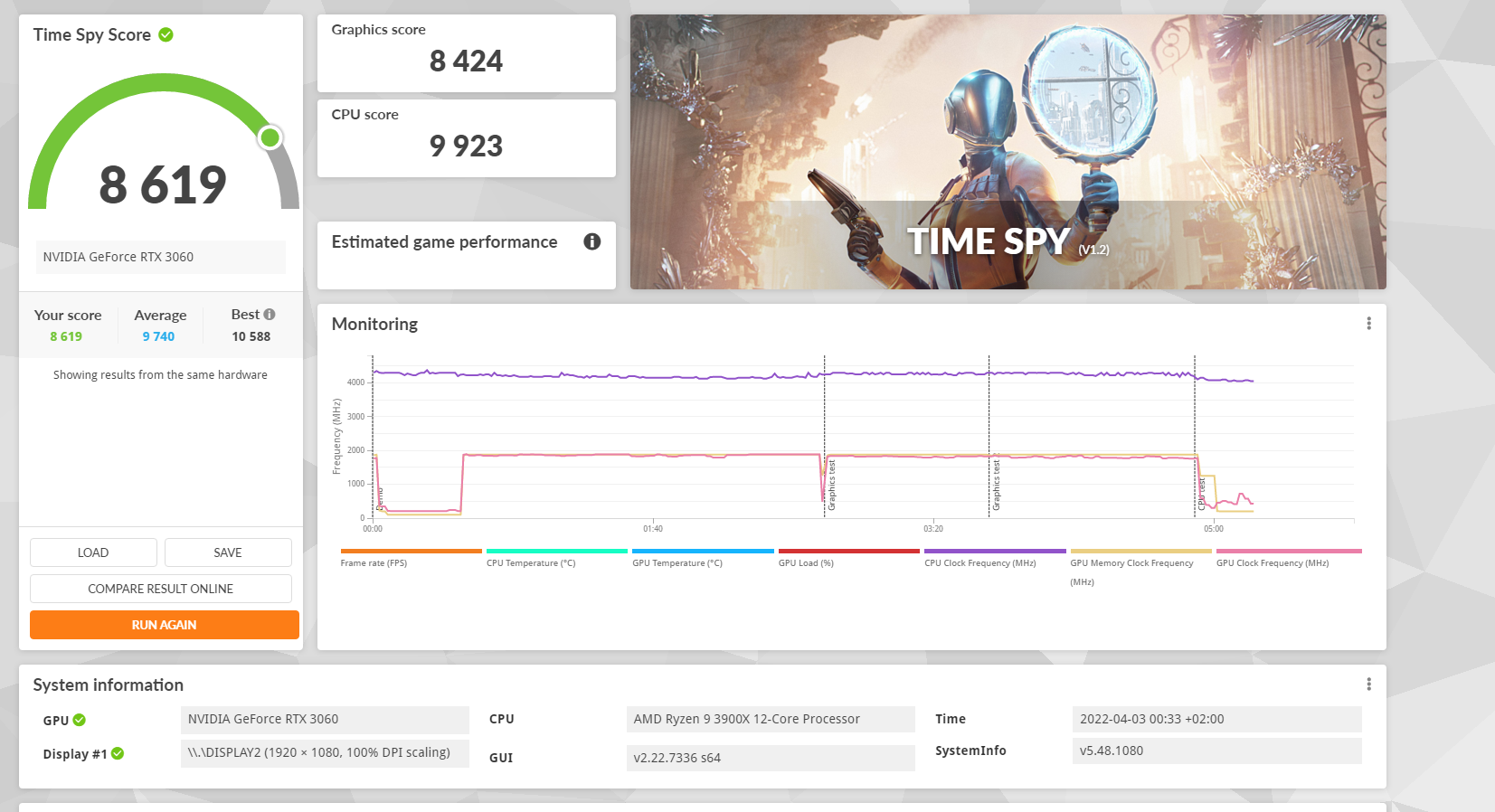Click the 01:40 time axis label

653,529
